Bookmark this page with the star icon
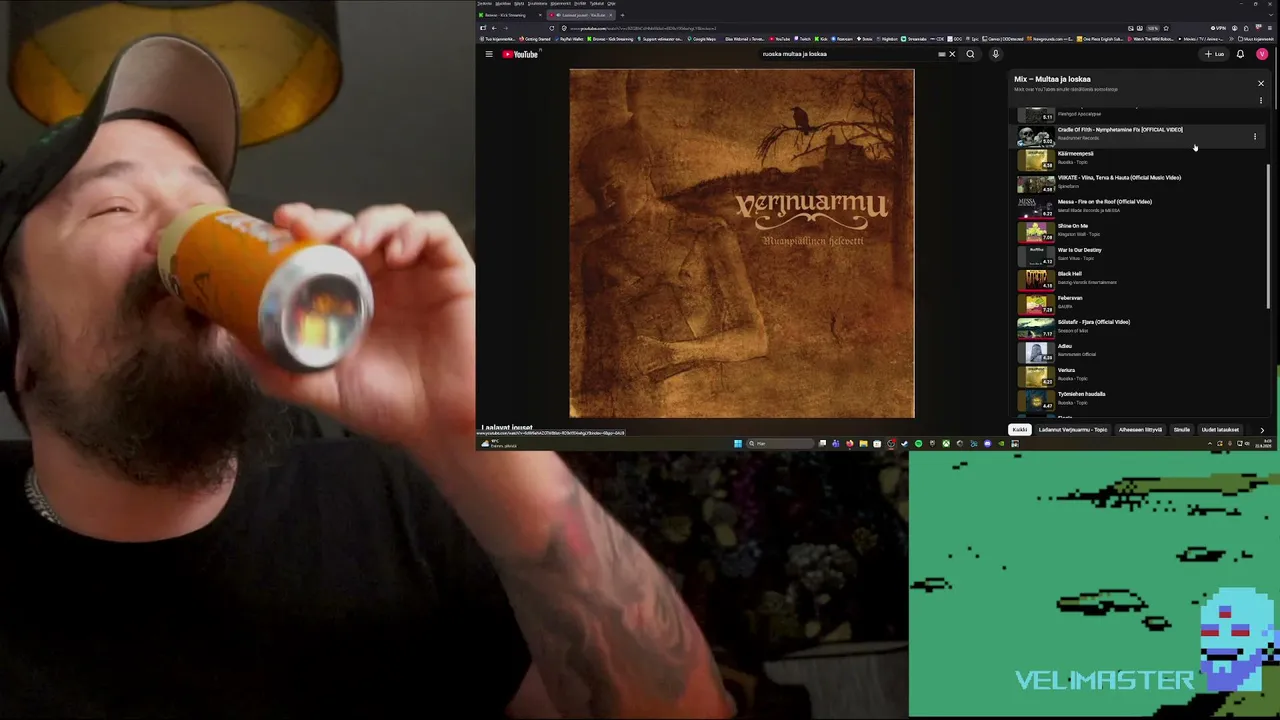The image size is (1280, 720). [x=1166, y=28]
